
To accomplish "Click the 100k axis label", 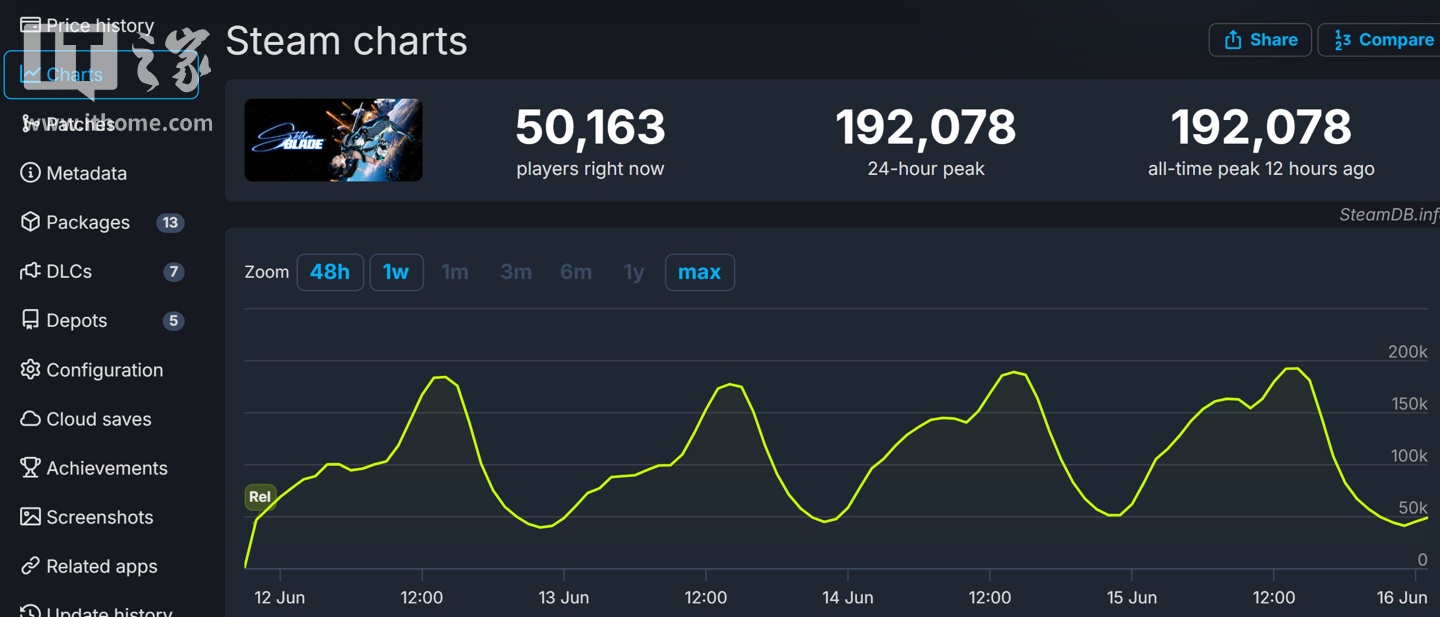I will click(x=1408, y=456).
